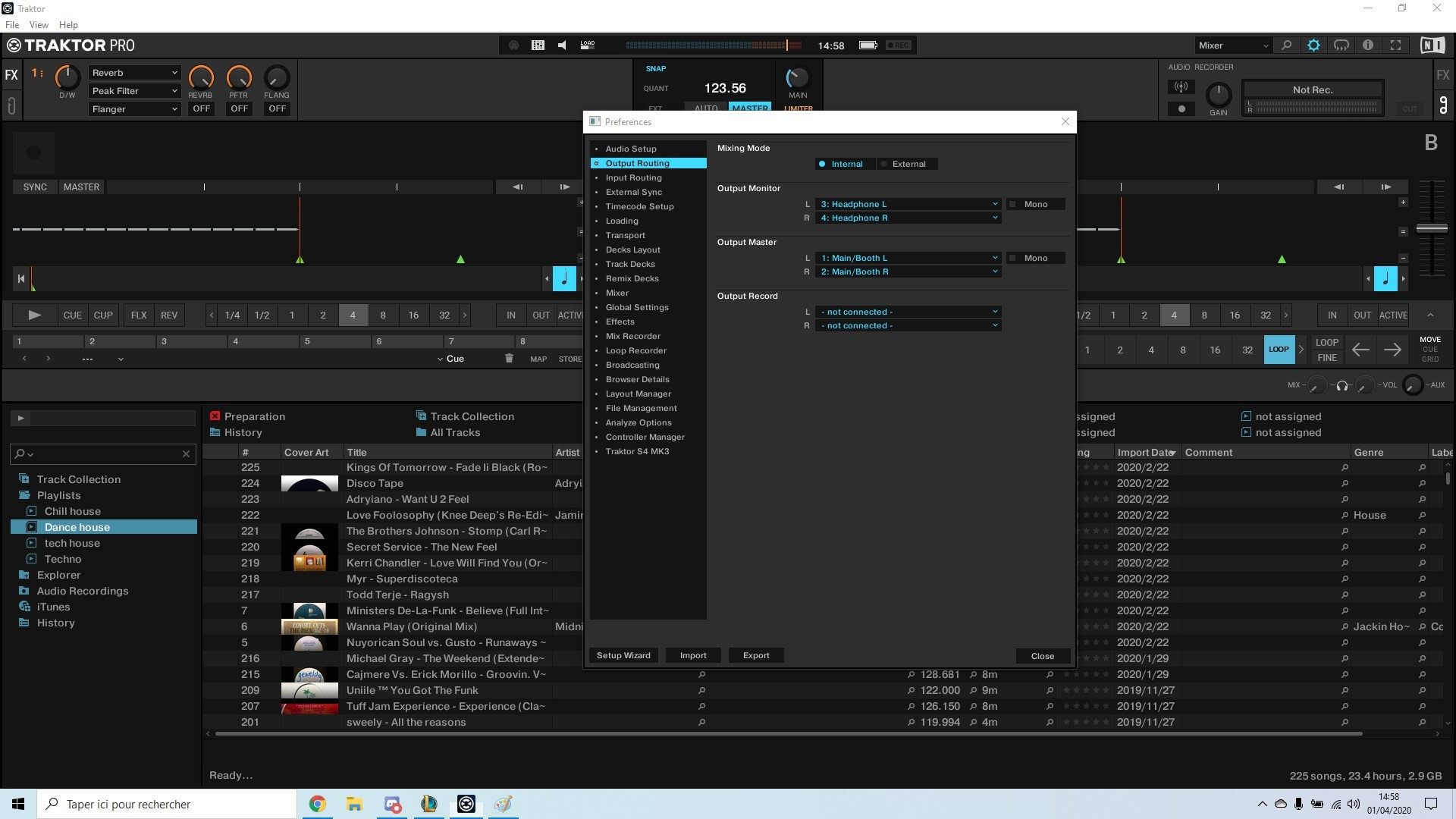Click the Import button
1456x819 pixels.
693,655
